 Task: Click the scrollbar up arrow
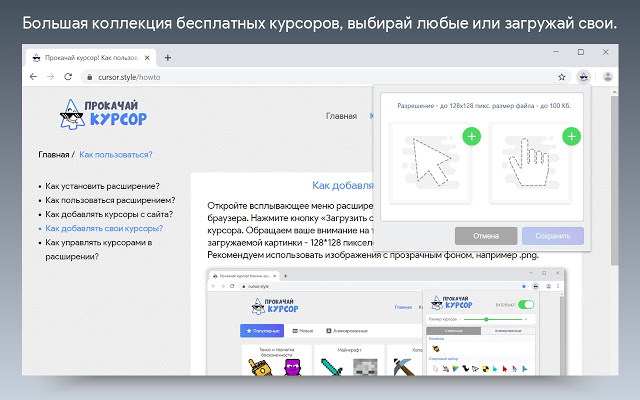tap(614, 93)
